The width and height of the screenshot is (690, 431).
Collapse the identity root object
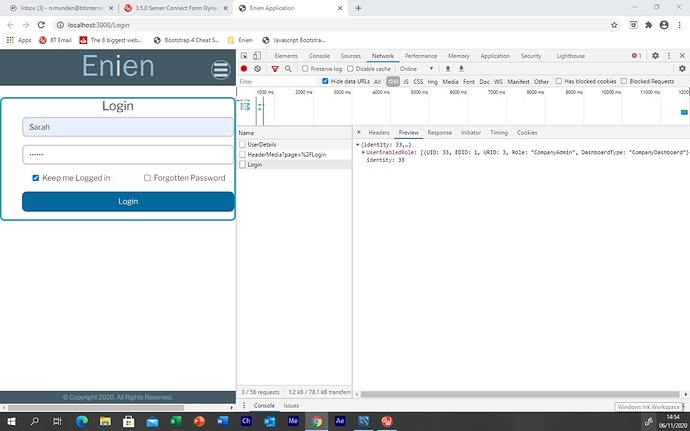pos(359,144)
